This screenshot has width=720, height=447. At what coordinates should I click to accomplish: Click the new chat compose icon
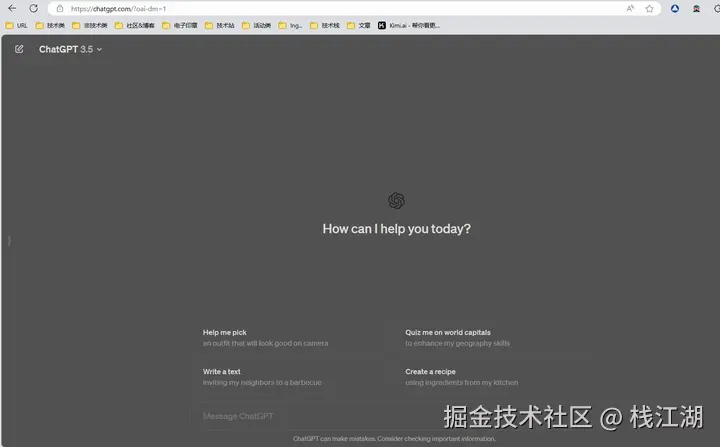tap(19, 49)
